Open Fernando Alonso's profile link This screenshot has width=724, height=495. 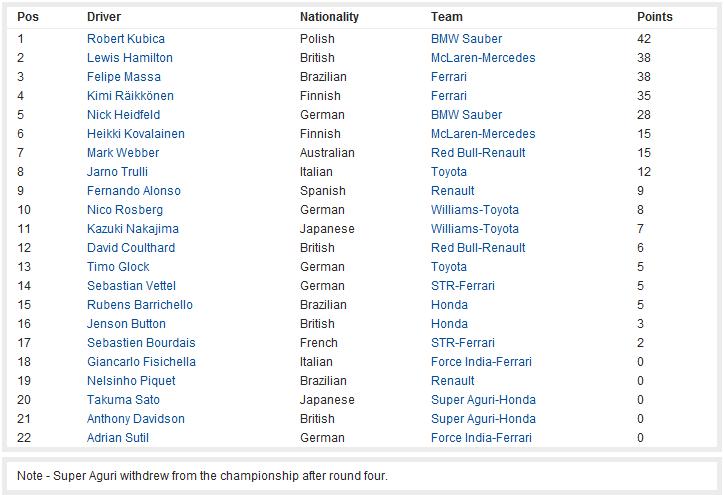(x=133, y=191)
